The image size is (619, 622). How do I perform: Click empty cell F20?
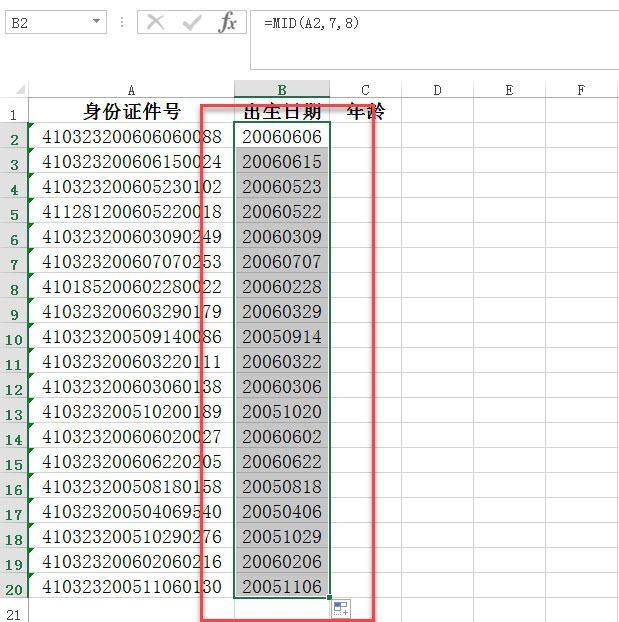(582, 586)
